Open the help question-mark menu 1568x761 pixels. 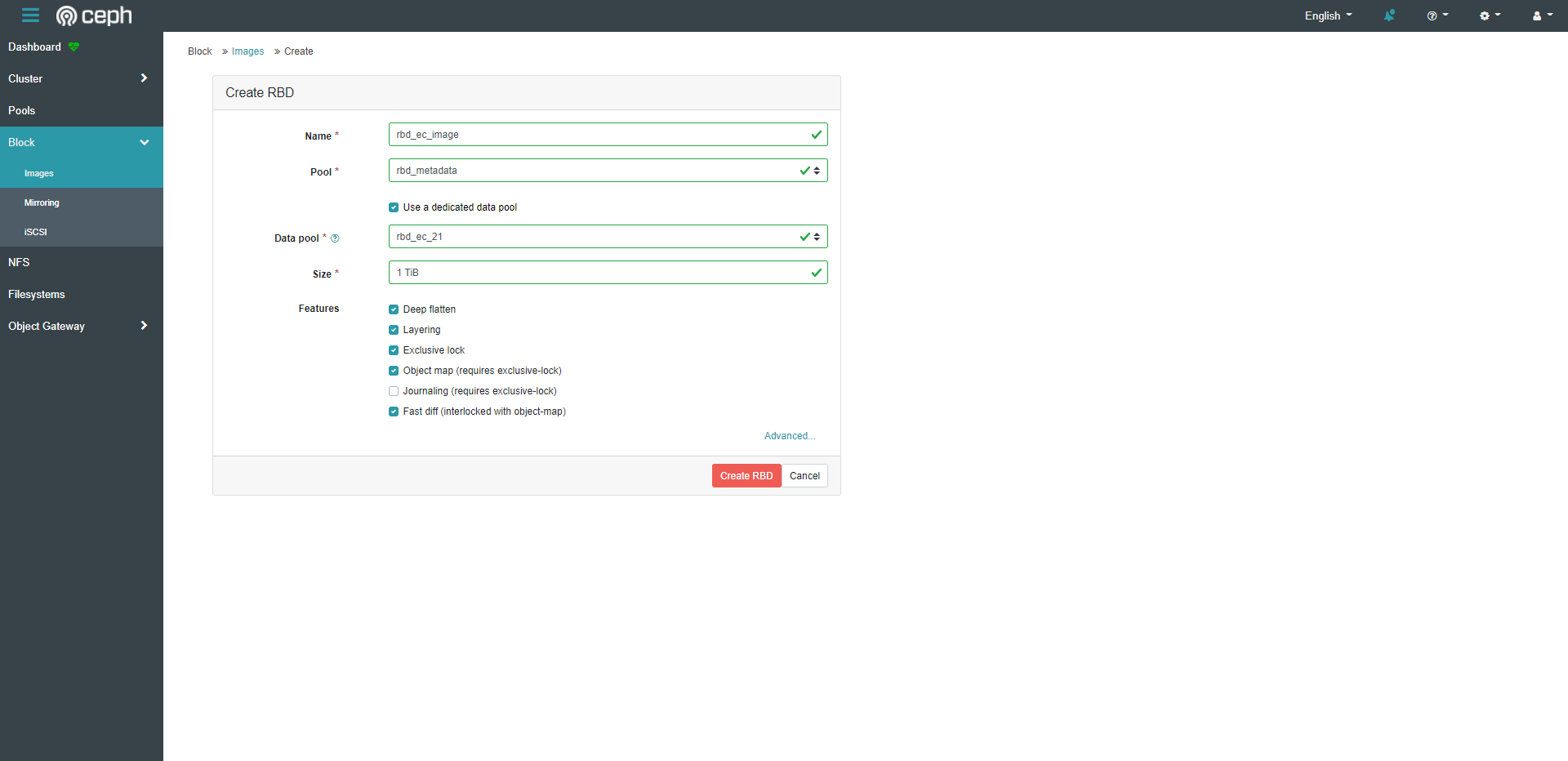point(1437,16)
